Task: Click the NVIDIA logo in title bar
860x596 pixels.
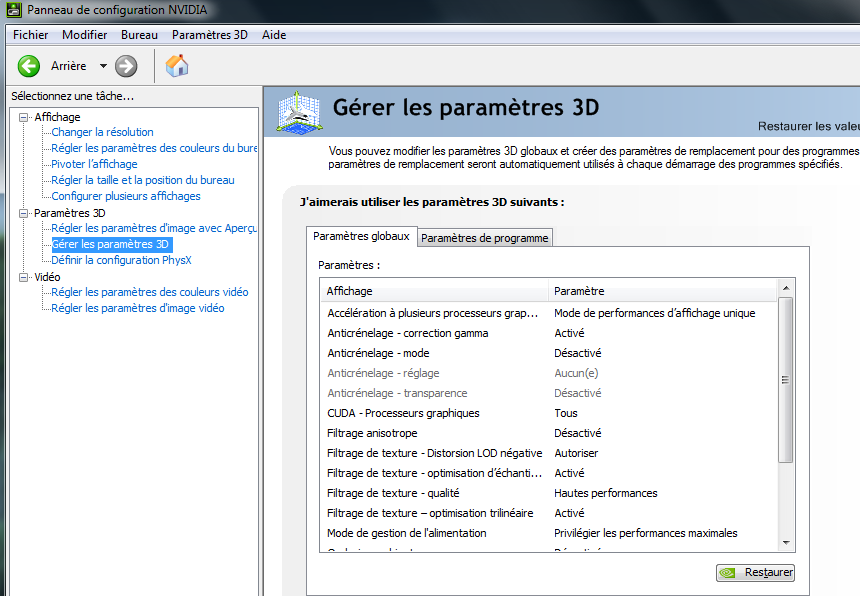Action: (x=11, y=11)
